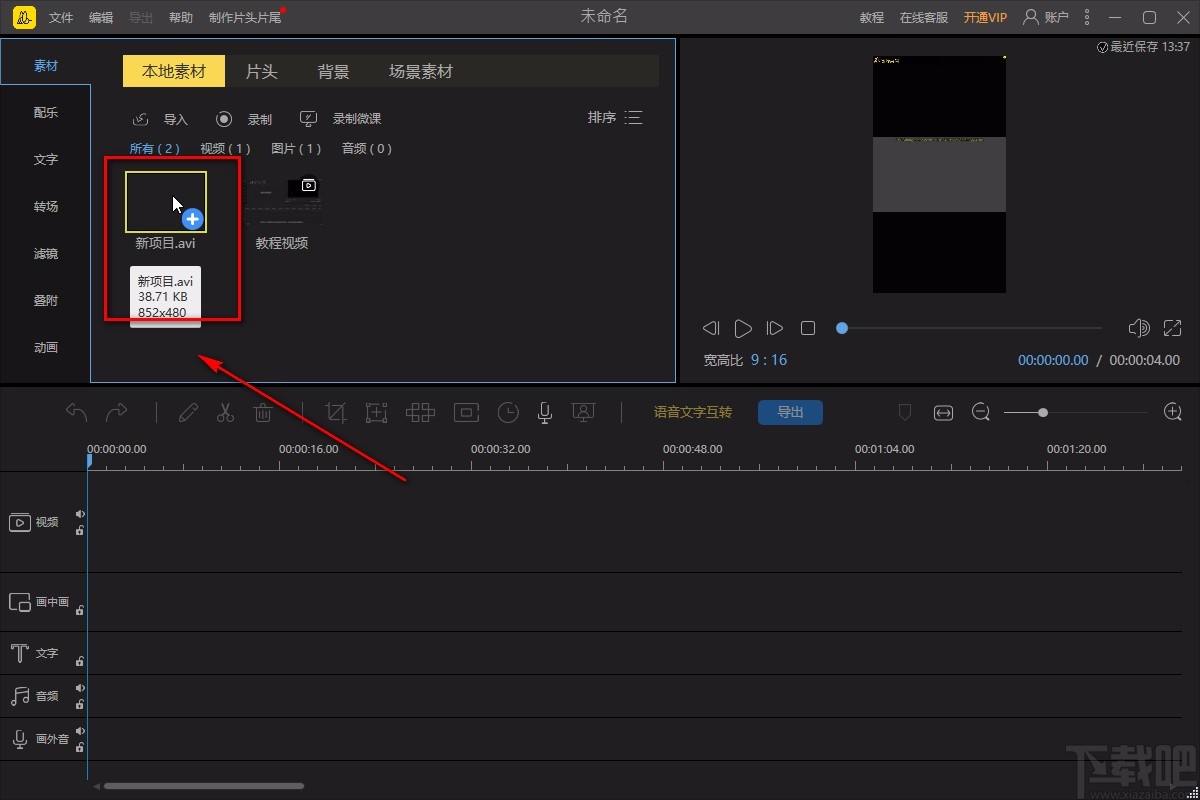Click the 录制 record radio icon
The image size is (1200, 800).
224,119
